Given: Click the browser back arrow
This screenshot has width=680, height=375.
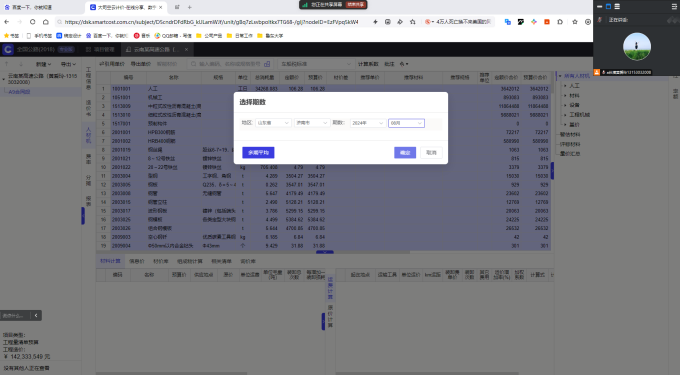Looking at the screenshot, I should point(7,22).
